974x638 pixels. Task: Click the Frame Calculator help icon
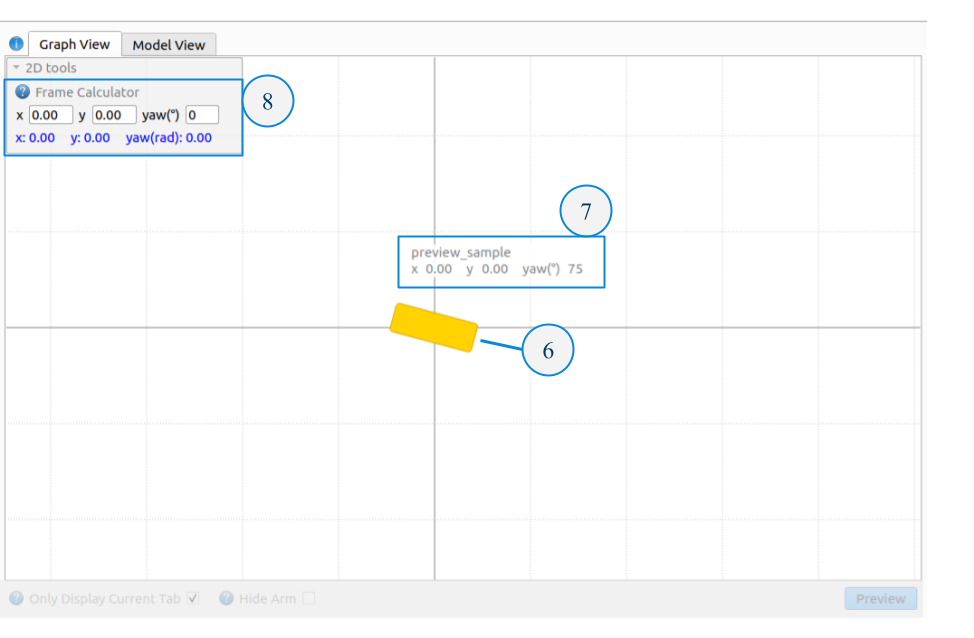23,92
